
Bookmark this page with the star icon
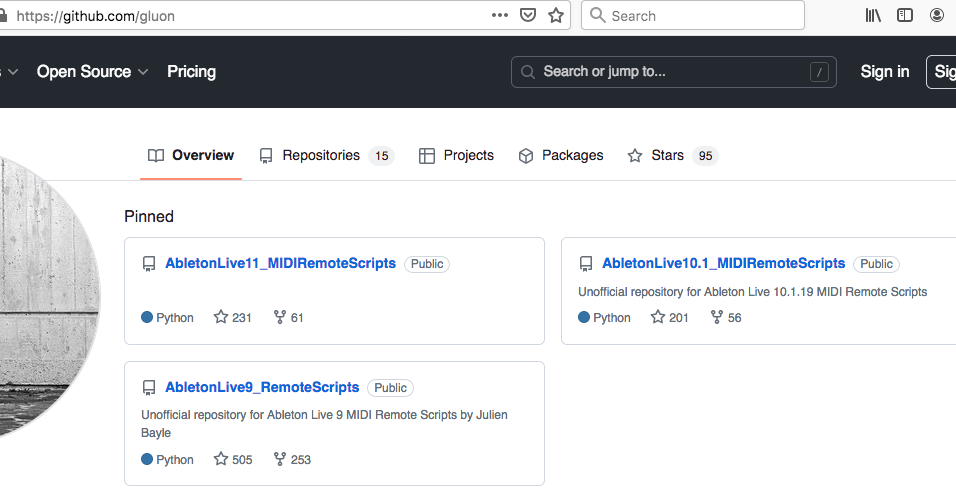tap(555, 15)
